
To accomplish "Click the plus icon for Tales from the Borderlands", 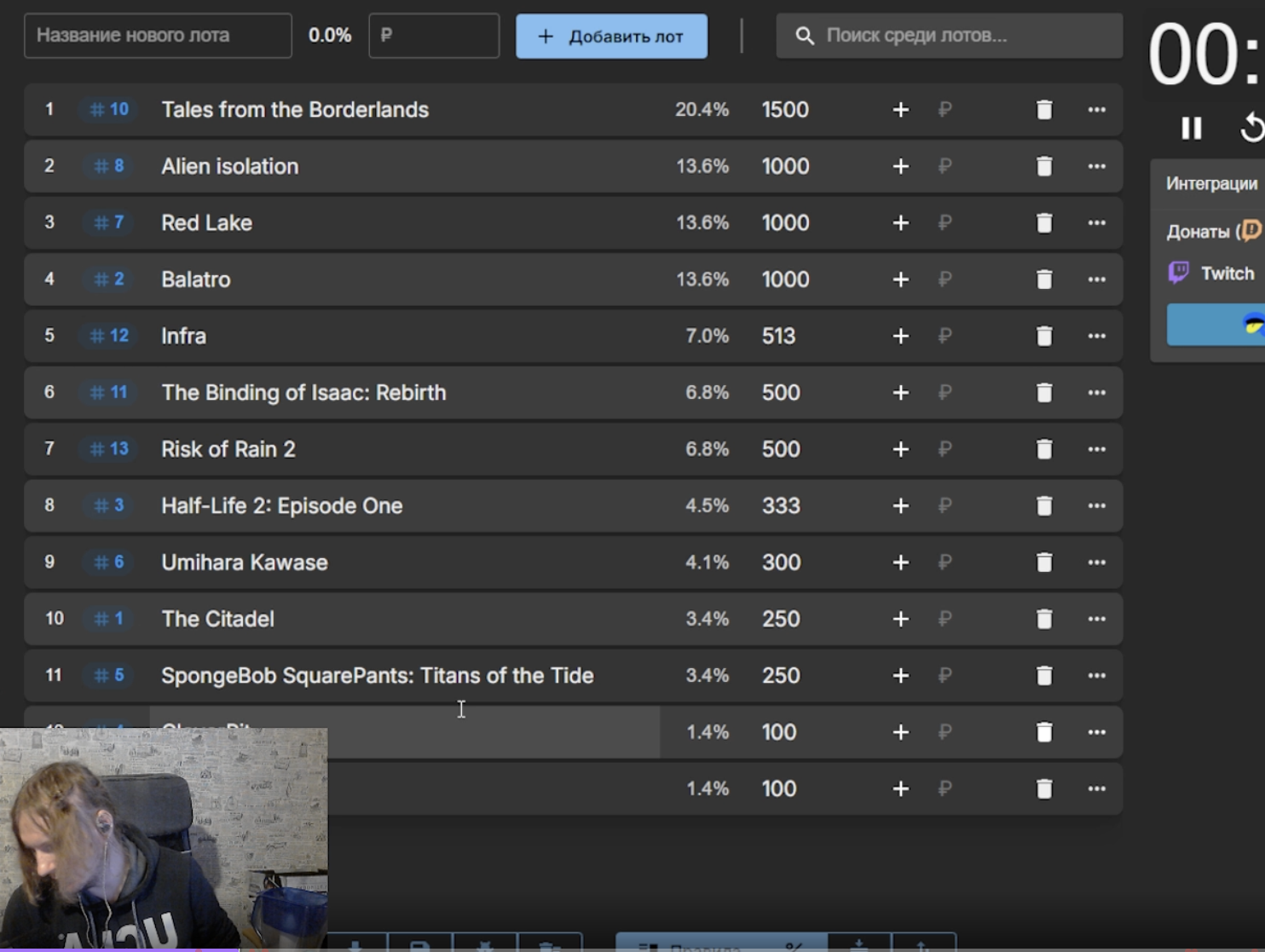I will (900, 110).
